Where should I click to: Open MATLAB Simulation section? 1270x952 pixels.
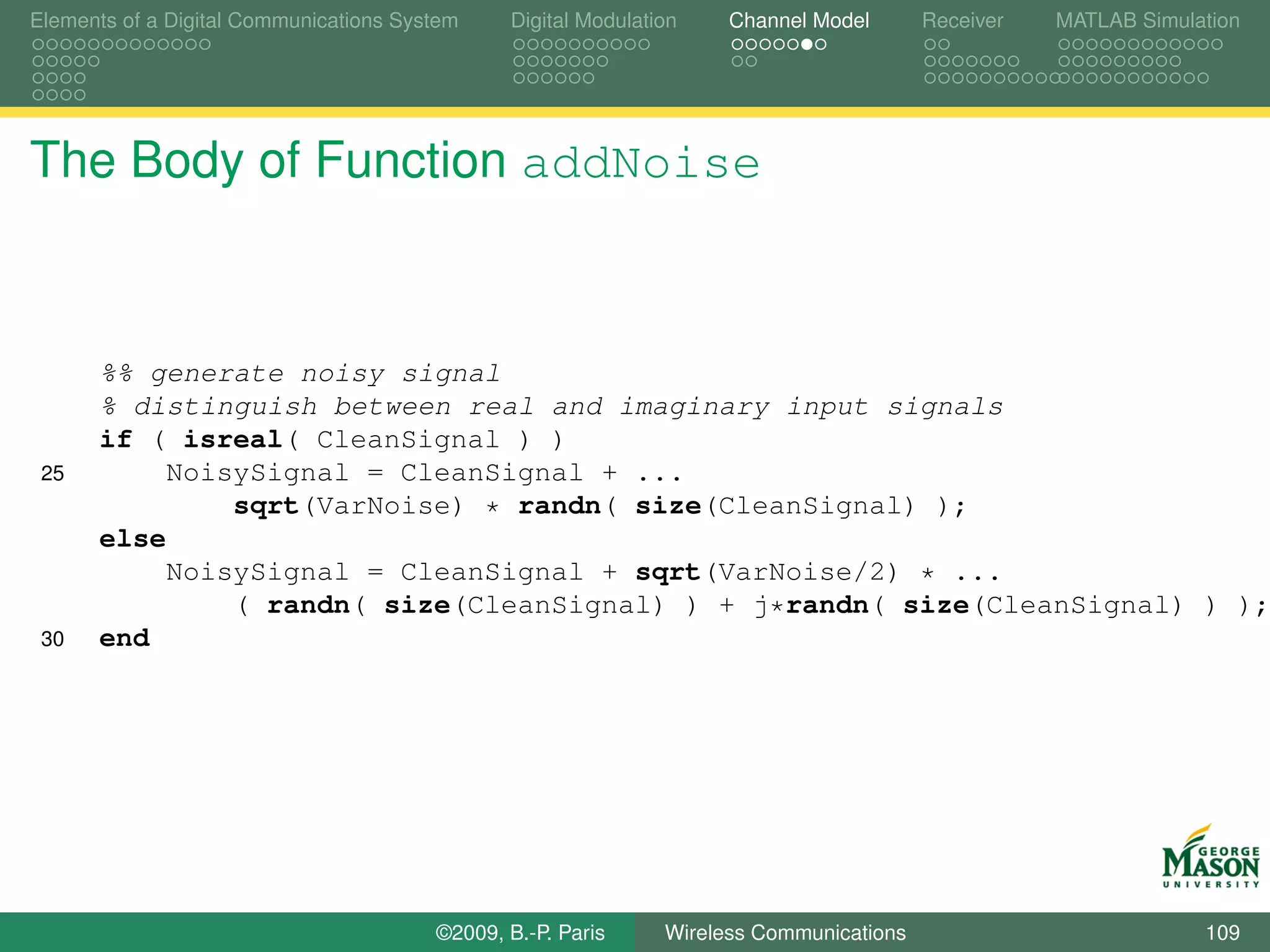pos(1147,20)
